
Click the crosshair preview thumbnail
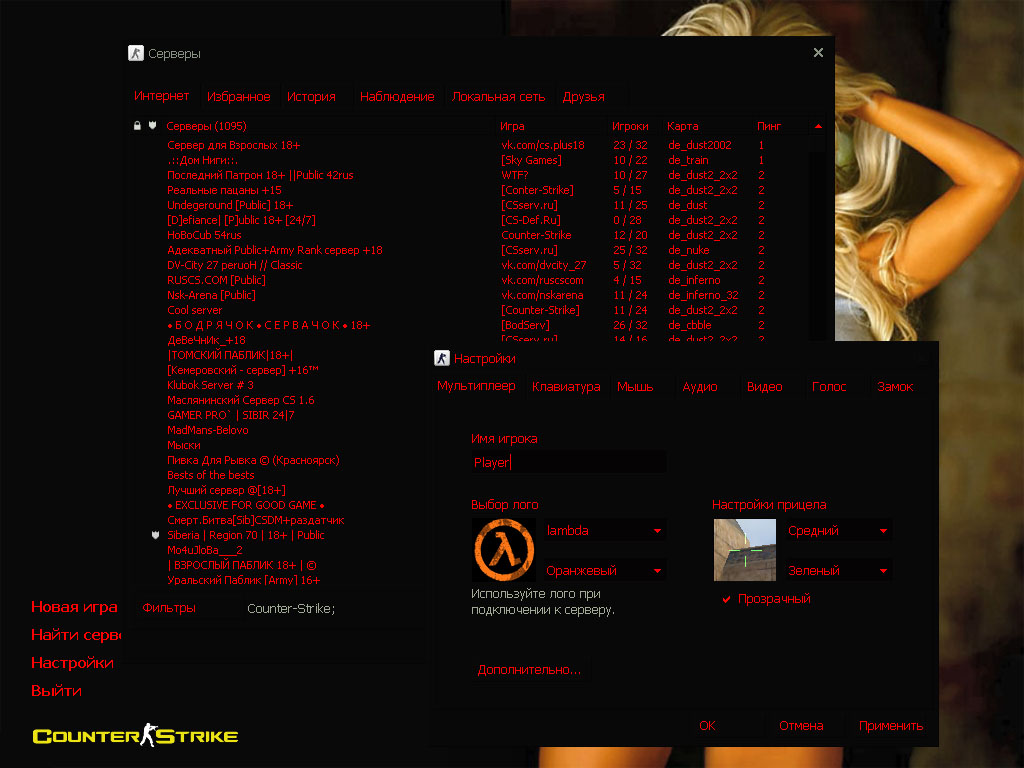click(x=744, y=550)
